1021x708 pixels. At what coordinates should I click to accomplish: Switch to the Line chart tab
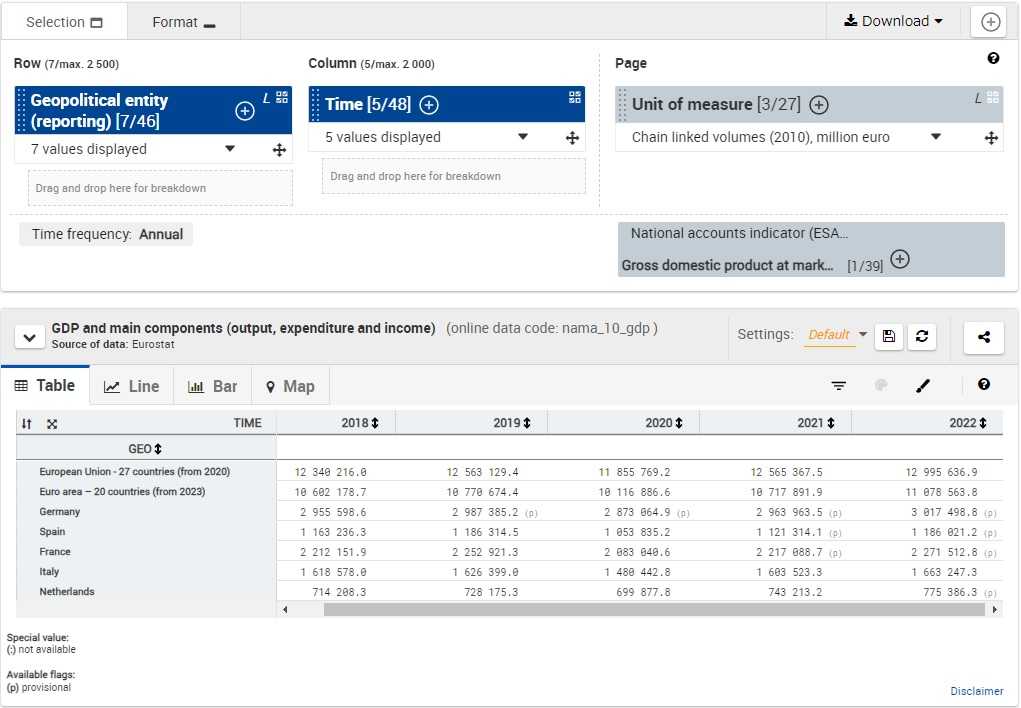pyautogui.click(x=132, y=387)
